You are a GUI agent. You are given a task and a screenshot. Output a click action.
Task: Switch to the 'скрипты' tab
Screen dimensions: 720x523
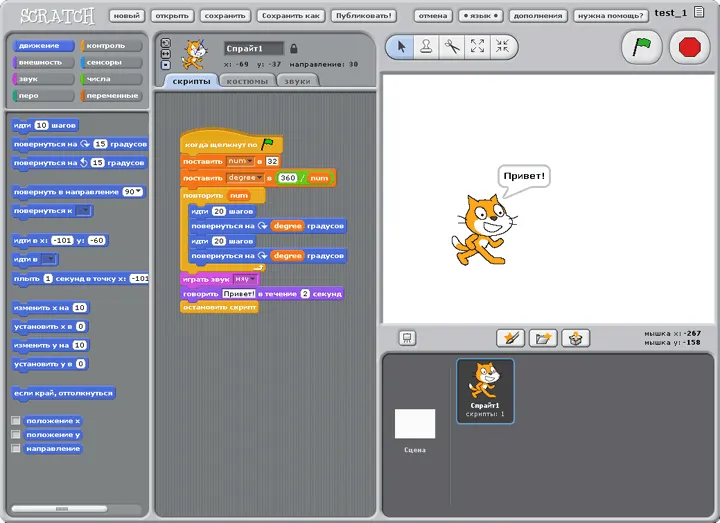(191, 81)
